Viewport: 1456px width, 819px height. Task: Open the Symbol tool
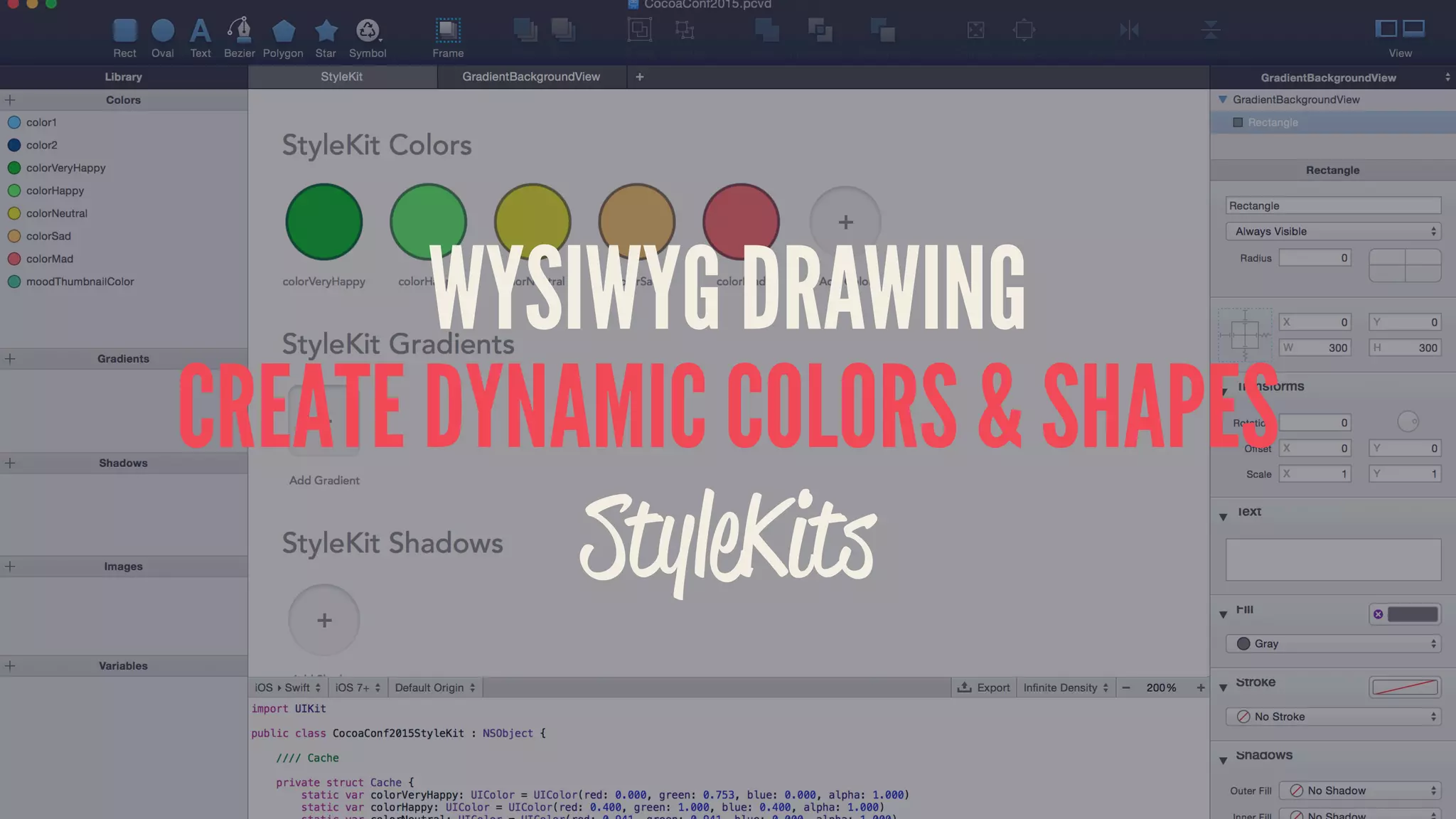tap(368, 38)
